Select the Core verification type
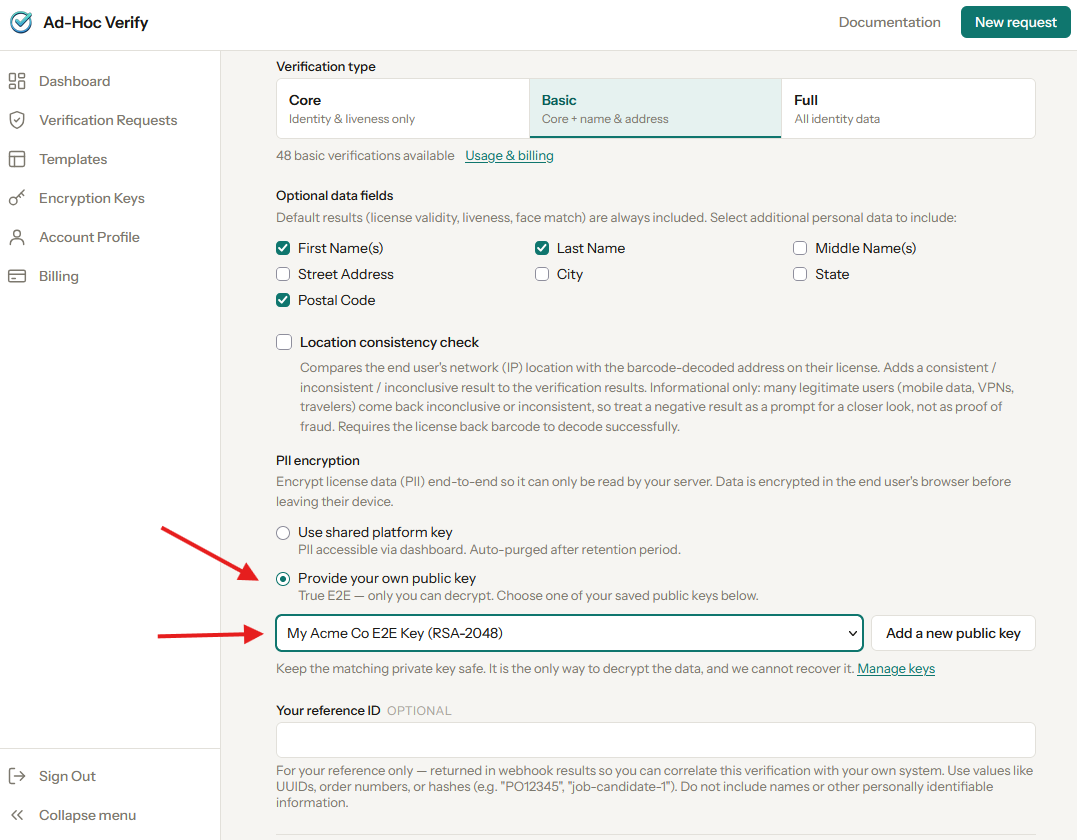Viewport: 1077px width, 840px height. pos(403,109)
